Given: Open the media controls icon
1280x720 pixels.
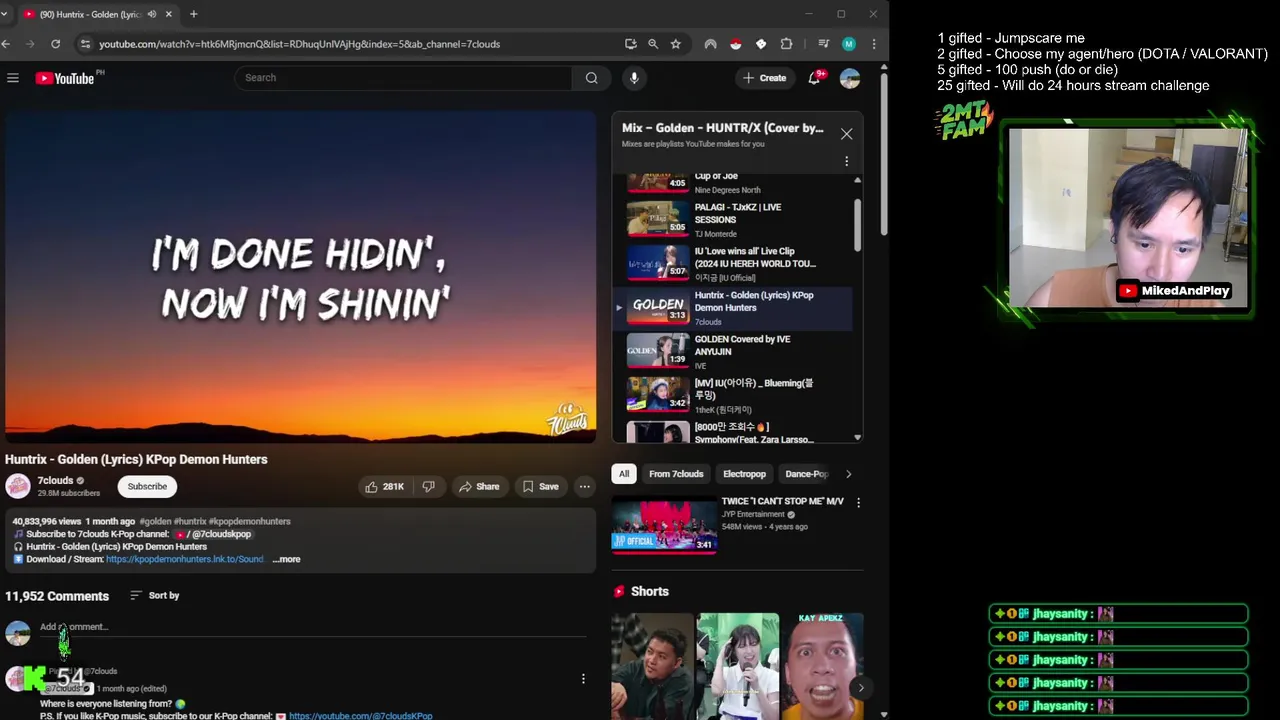Looking at the screenshot, I should coord(823,44).
